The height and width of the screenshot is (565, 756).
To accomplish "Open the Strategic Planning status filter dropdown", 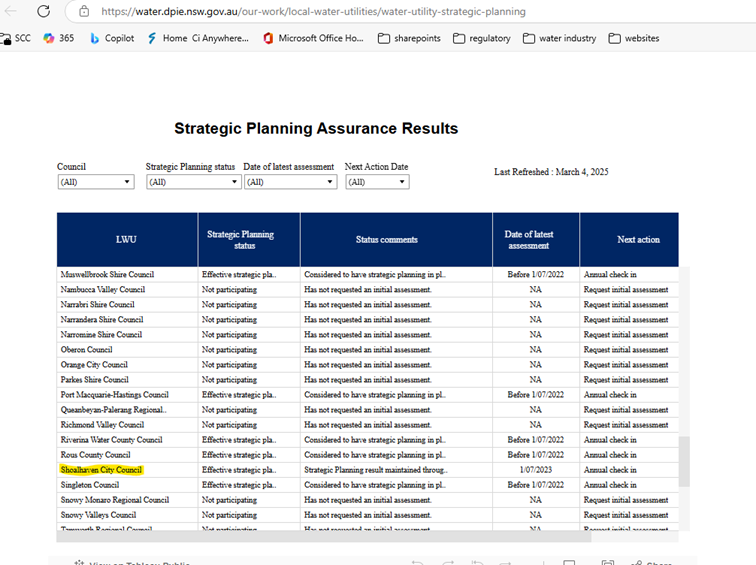I will (193, 182).
